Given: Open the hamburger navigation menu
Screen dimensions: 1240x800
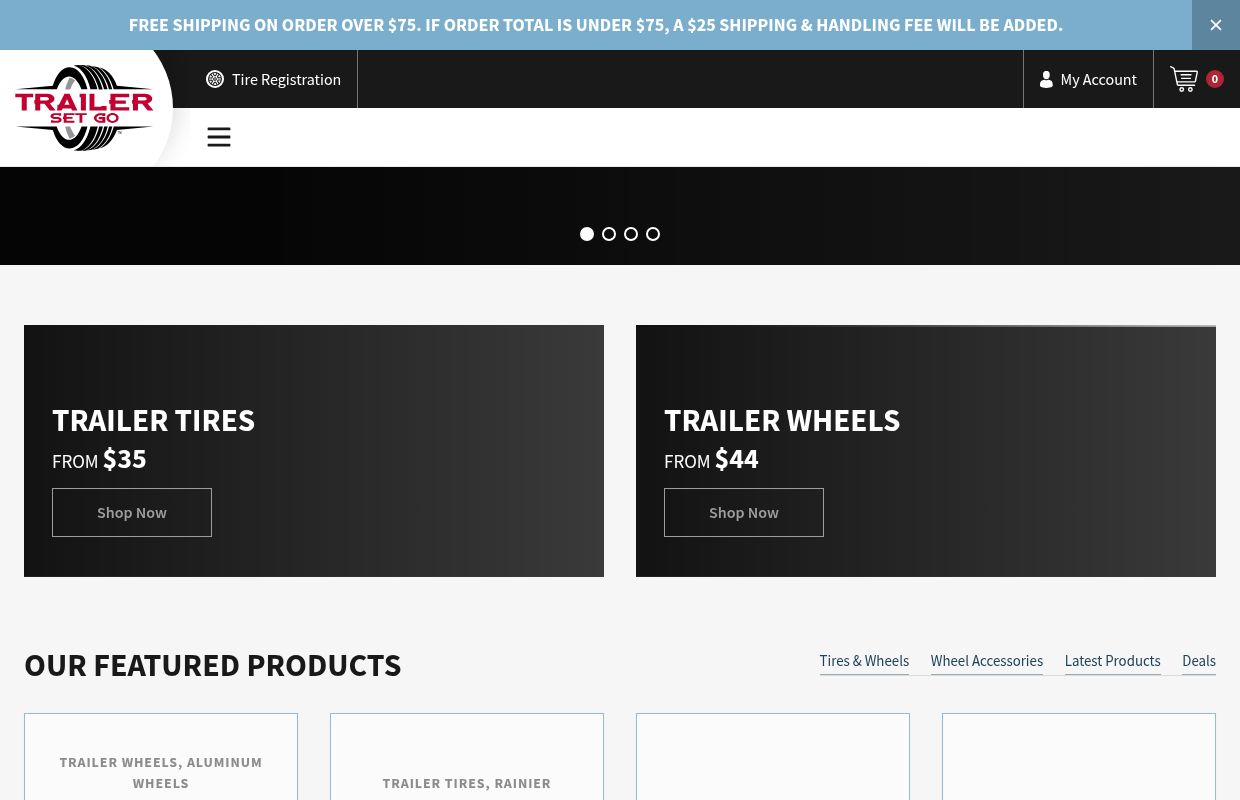Looking at the screenshot, I should click(219, 137).
